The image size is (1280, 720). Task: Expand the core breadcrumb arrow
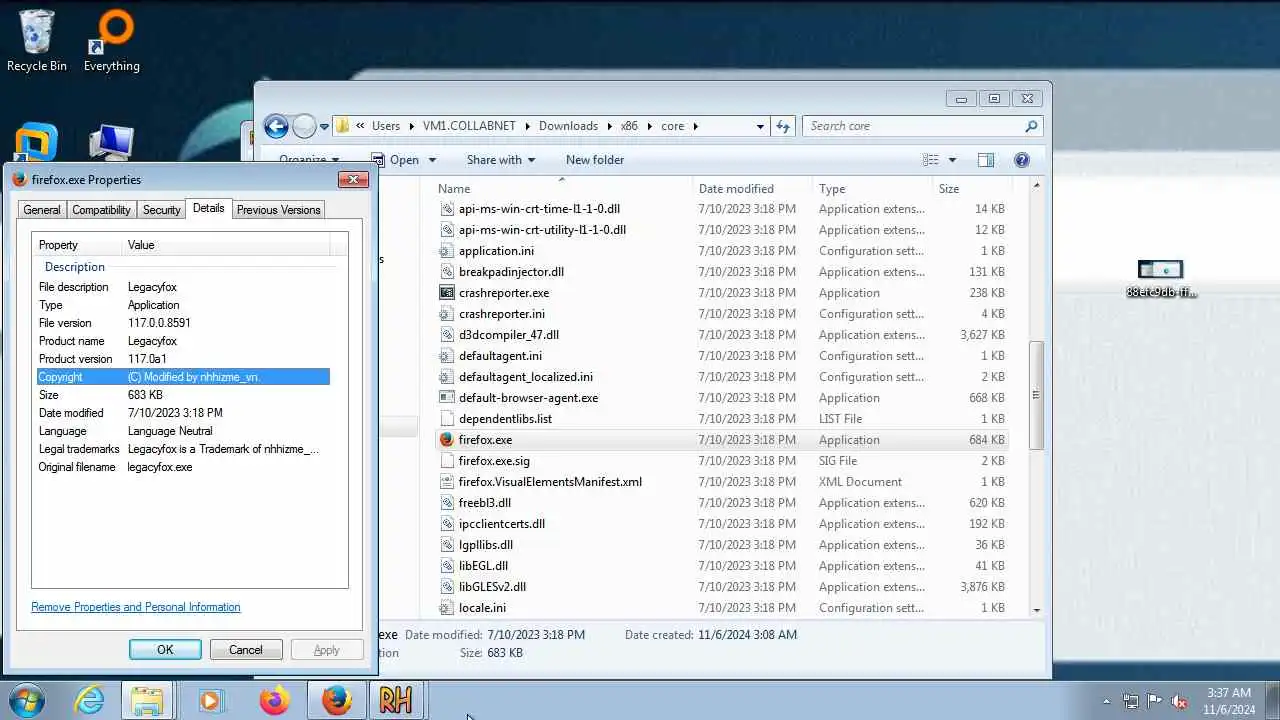point(695,126)
